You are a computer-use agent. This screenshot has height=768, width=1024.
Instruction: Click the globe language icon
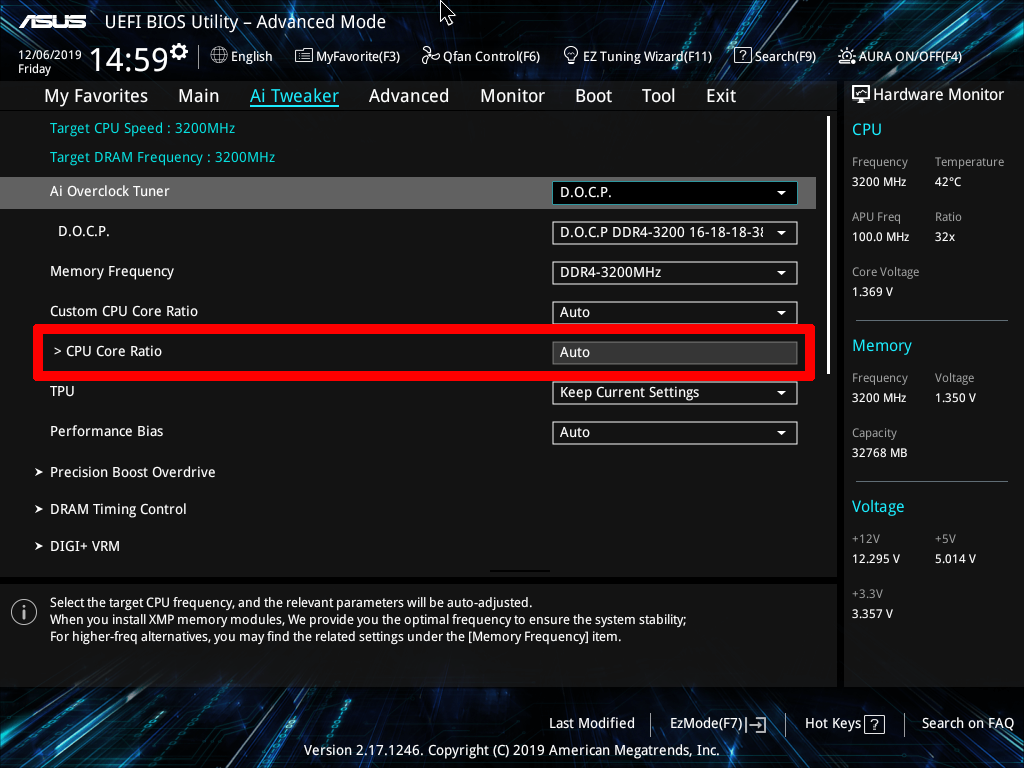coord(219,56)
